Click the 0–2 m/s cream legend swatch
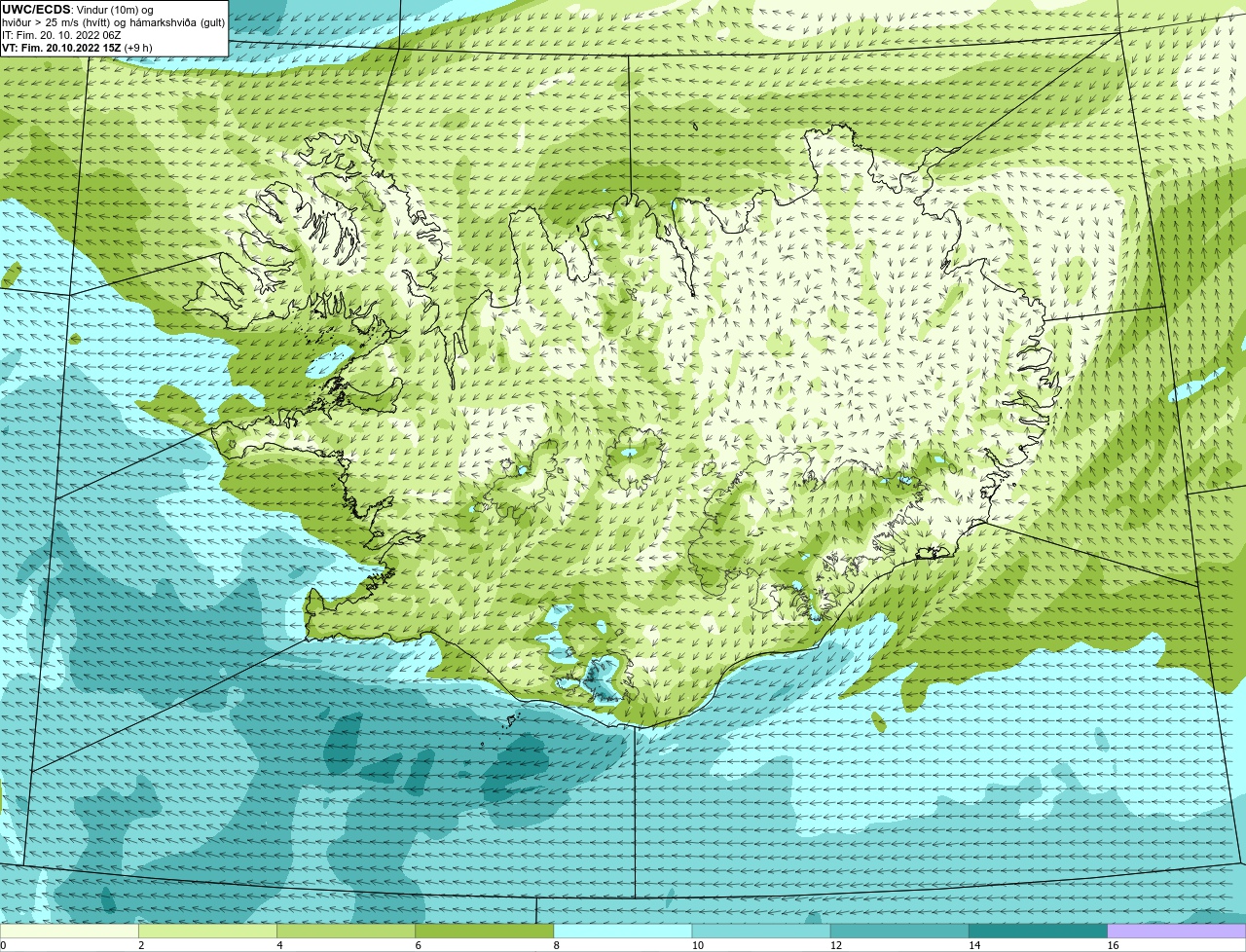The height and width of the screenshot is (952, 1246). coord(70,931)
